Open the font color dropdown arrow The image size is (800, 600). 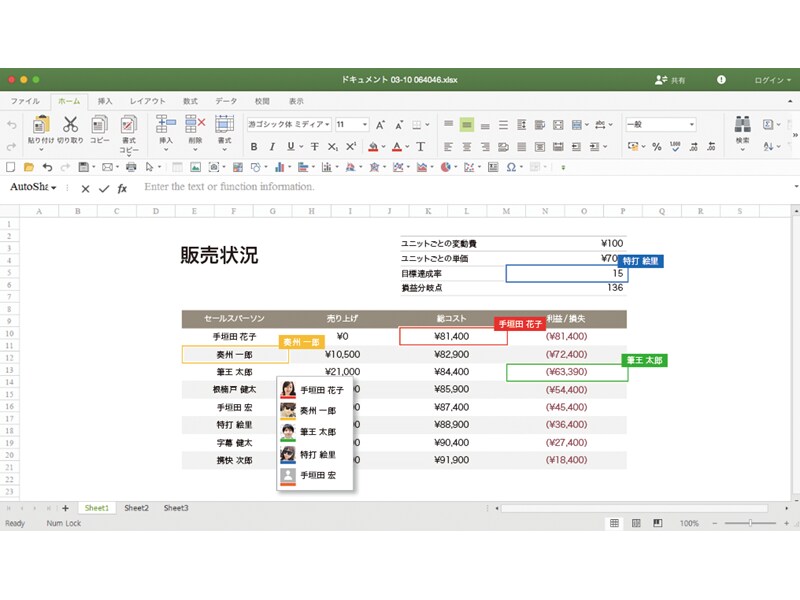(407, 147)
